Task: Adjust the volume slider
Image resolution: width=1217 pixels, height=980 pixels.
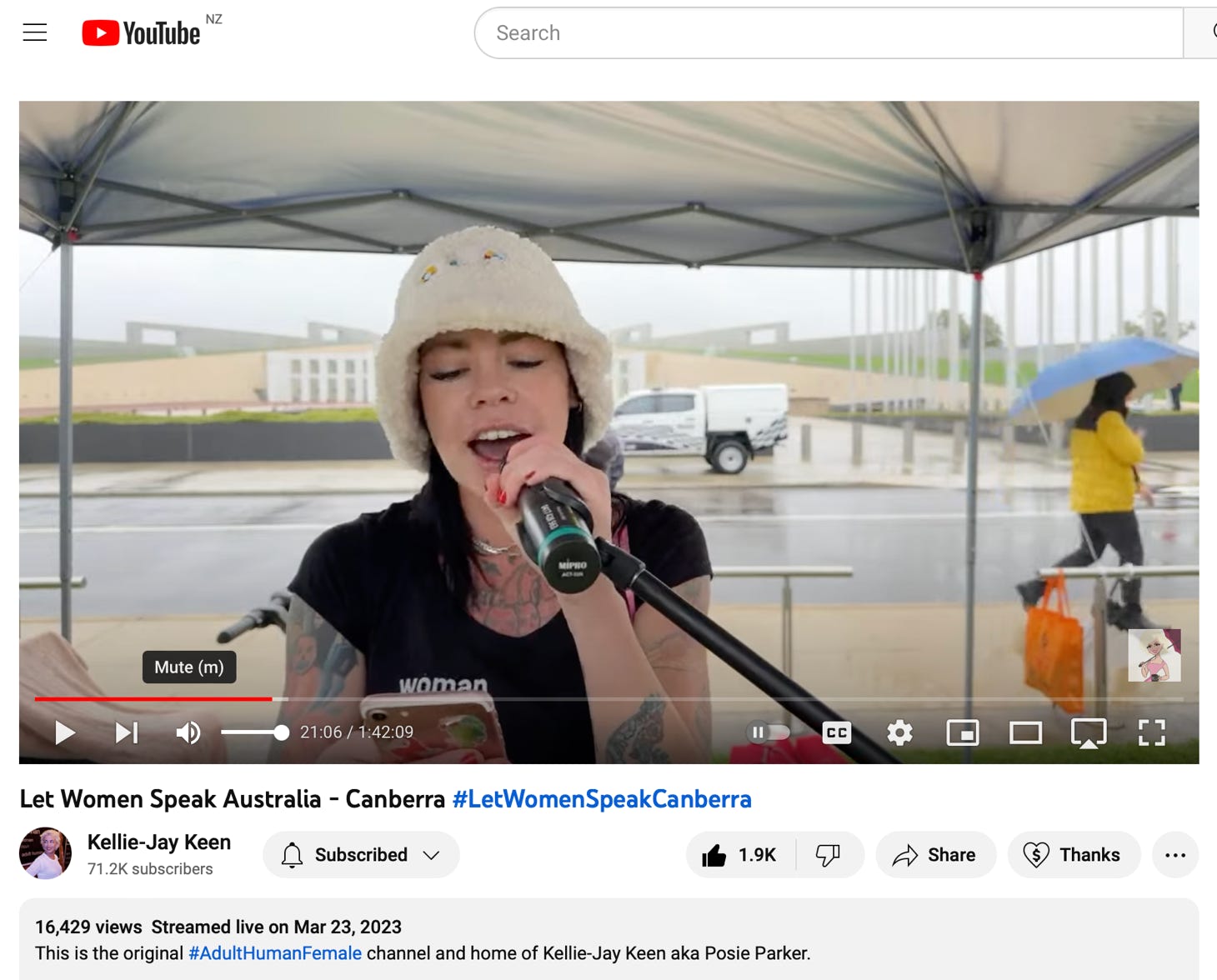Action: 254,732
